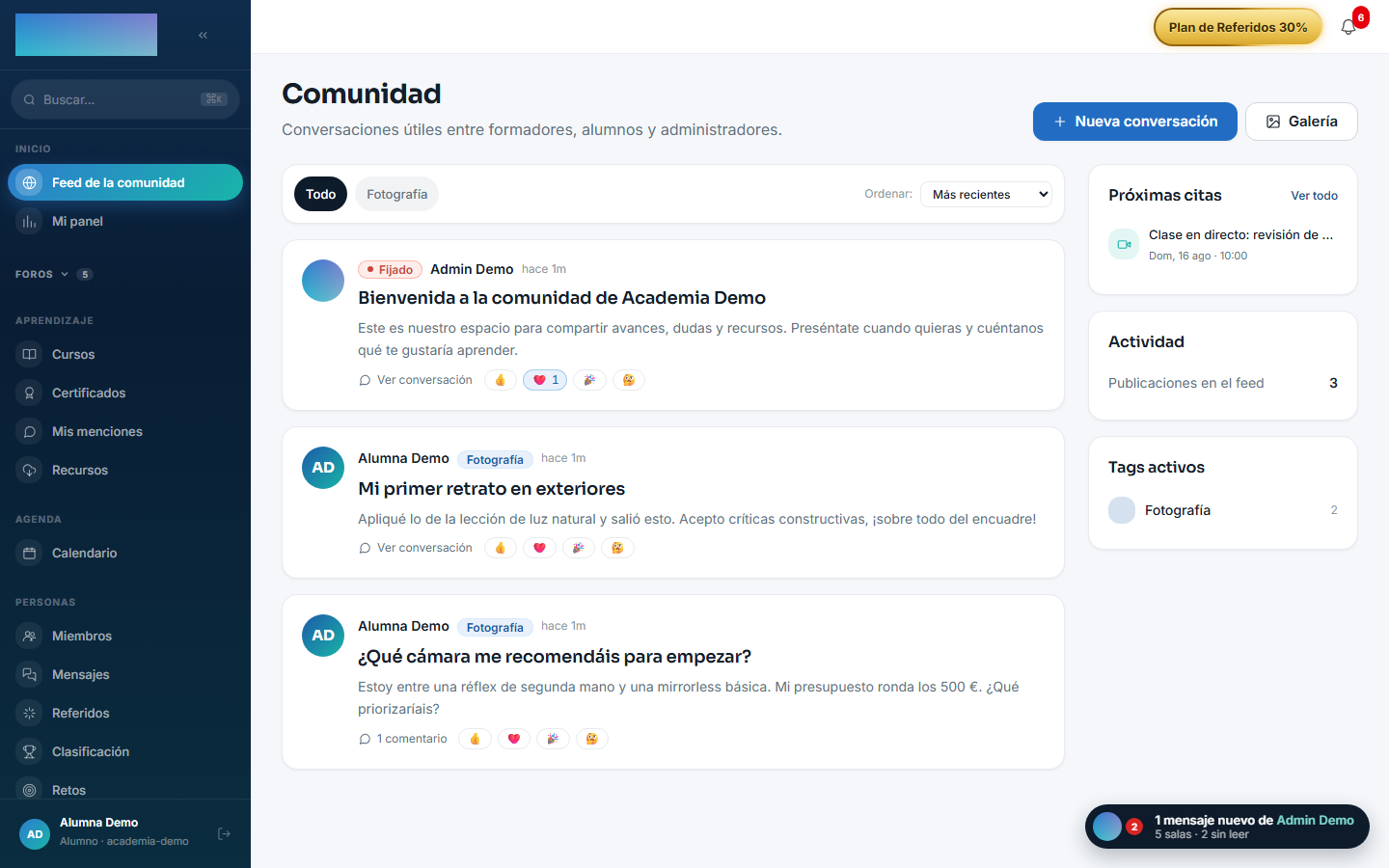Toggle heart reaction on the ¿Qué cámara post

[x=514, y=739]
